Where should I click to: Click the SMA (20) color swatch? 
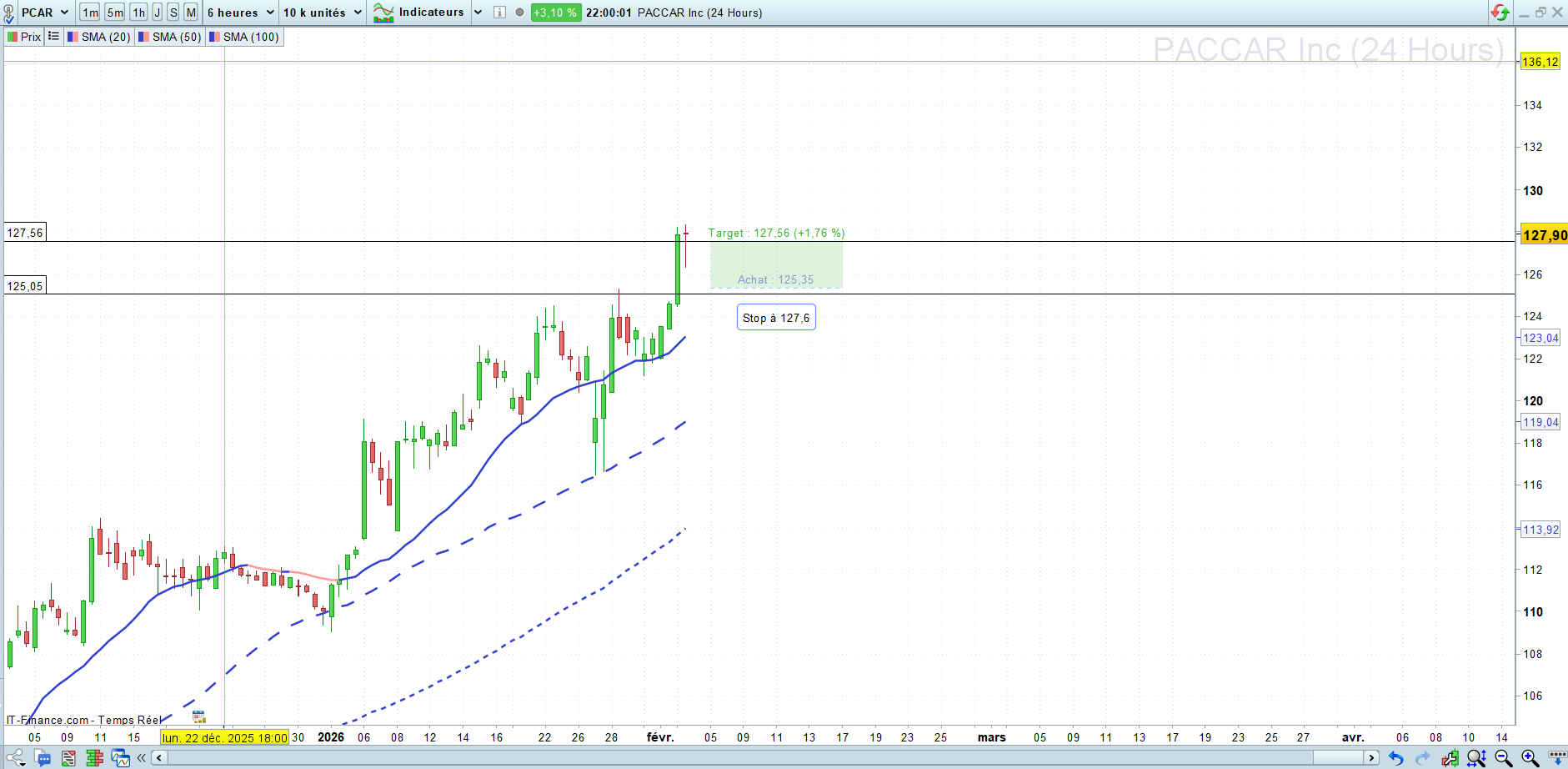click(x=73, y=37)
